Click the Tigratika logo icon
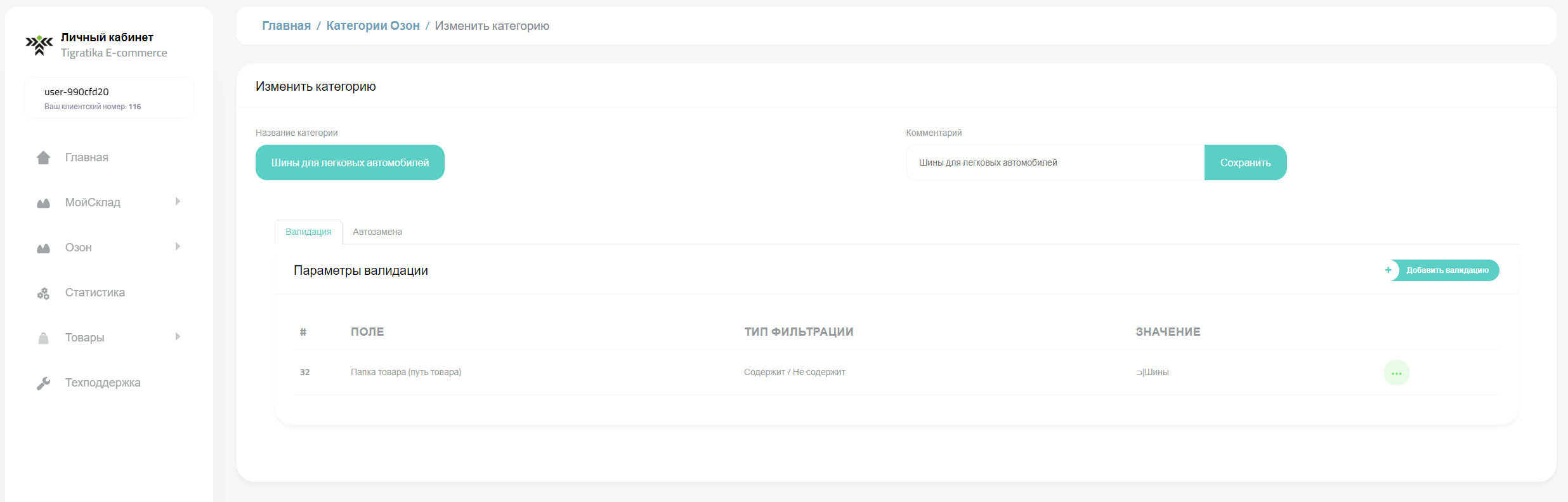The image size is (1568, 502). (x=39, y=45)
